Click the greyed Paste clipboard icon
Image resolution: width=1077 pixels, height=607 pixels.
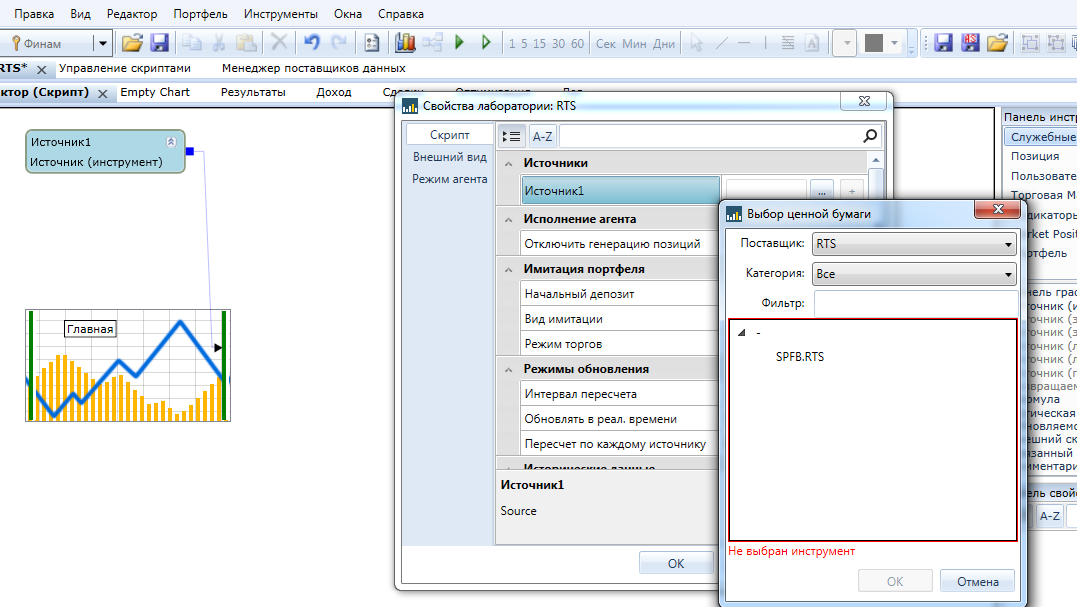click(246, 43)
